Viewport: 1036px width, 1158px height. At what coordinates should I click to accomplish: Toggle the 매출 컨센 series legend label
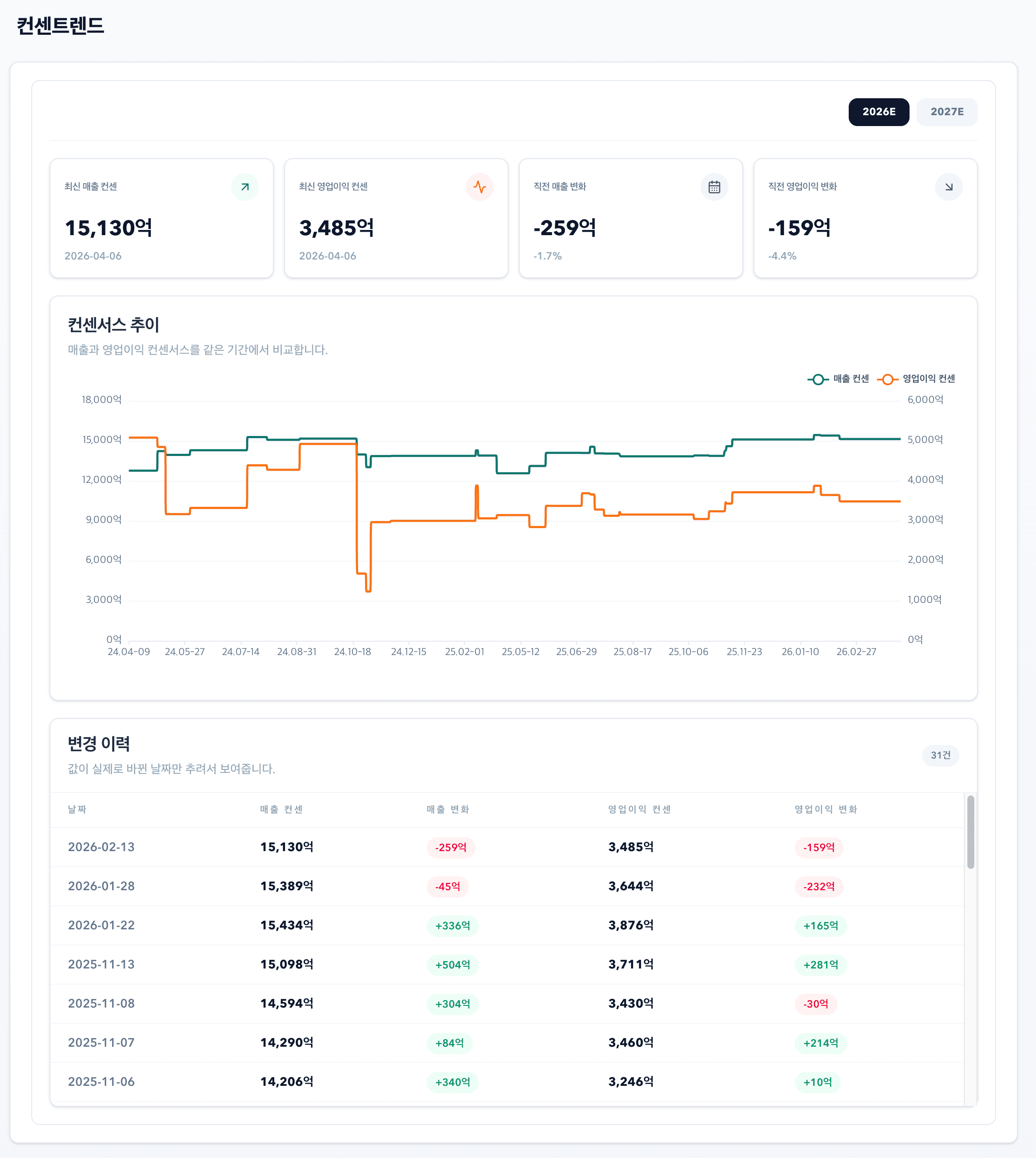(851, 379)
